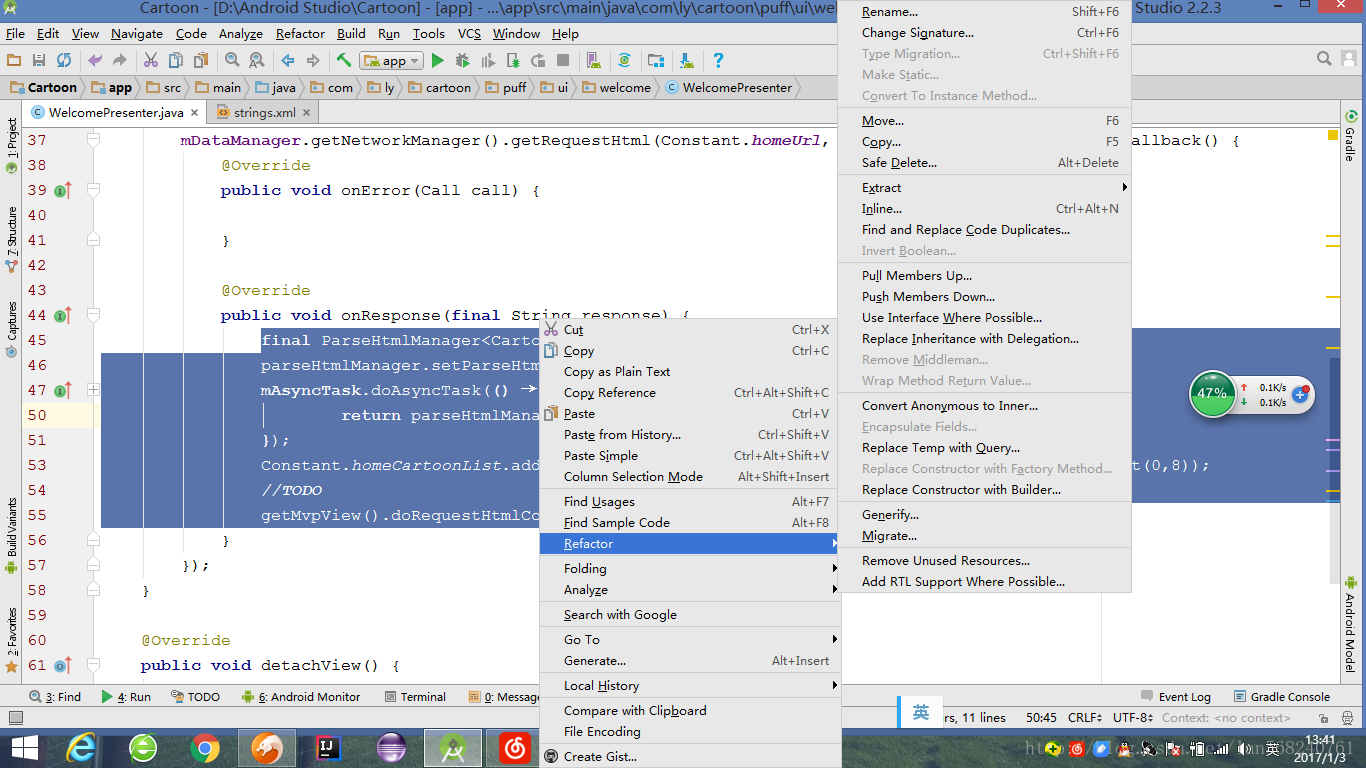
Task: Open the Refactor menu in menu bar
Action: coord(300,33)
